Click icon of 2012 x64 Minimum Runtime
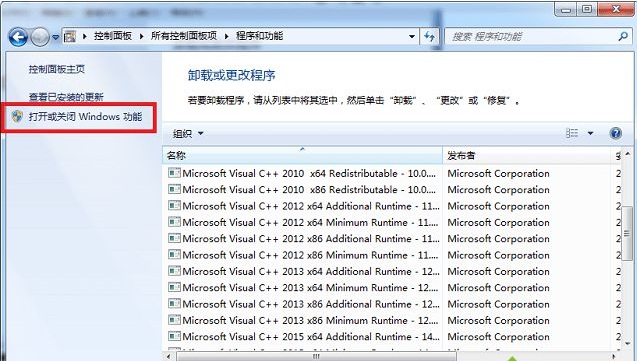Image resolution: width=637 pixels, height=361 pixels. click(174, 222)
